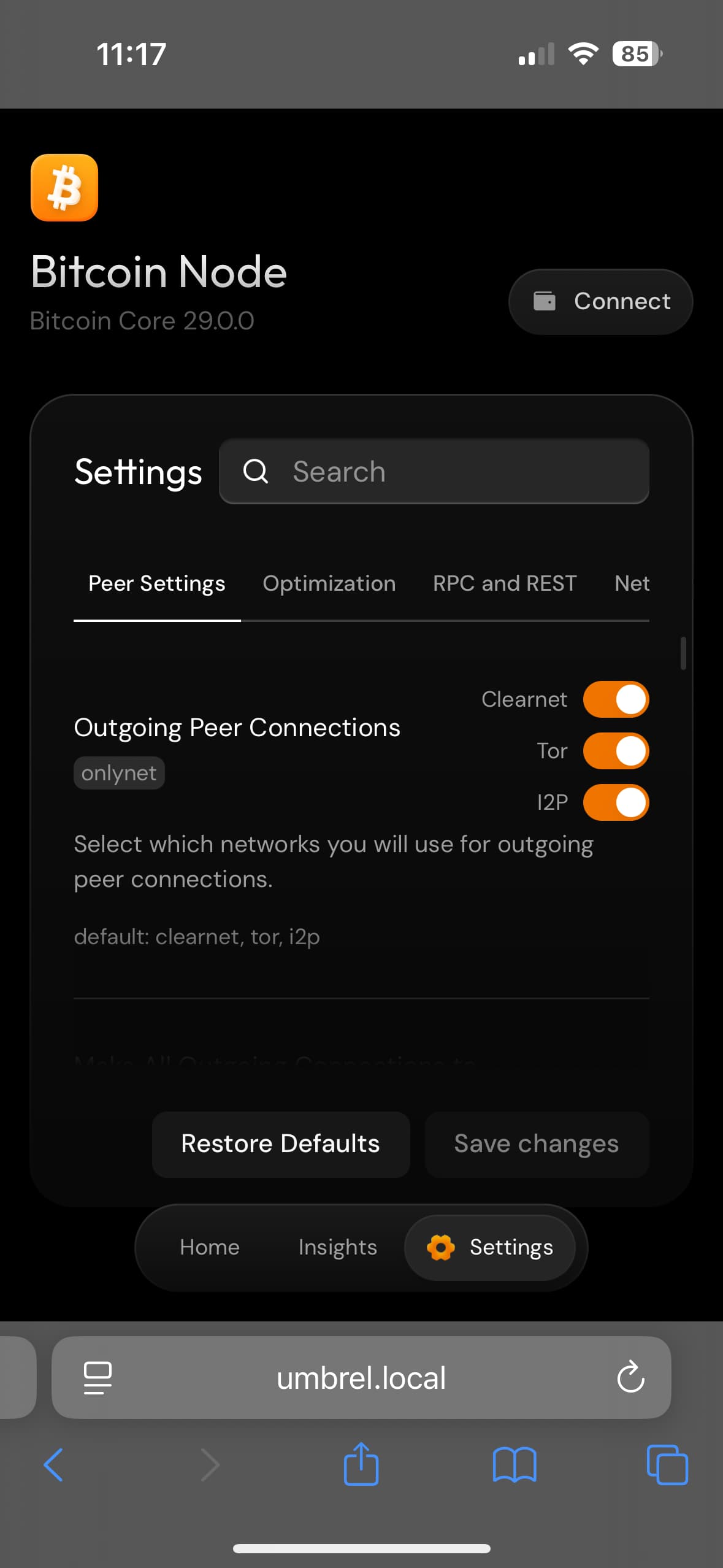Tap the Safari share icon
This screenshot has height=1568, width=723.
point(361,1464)
